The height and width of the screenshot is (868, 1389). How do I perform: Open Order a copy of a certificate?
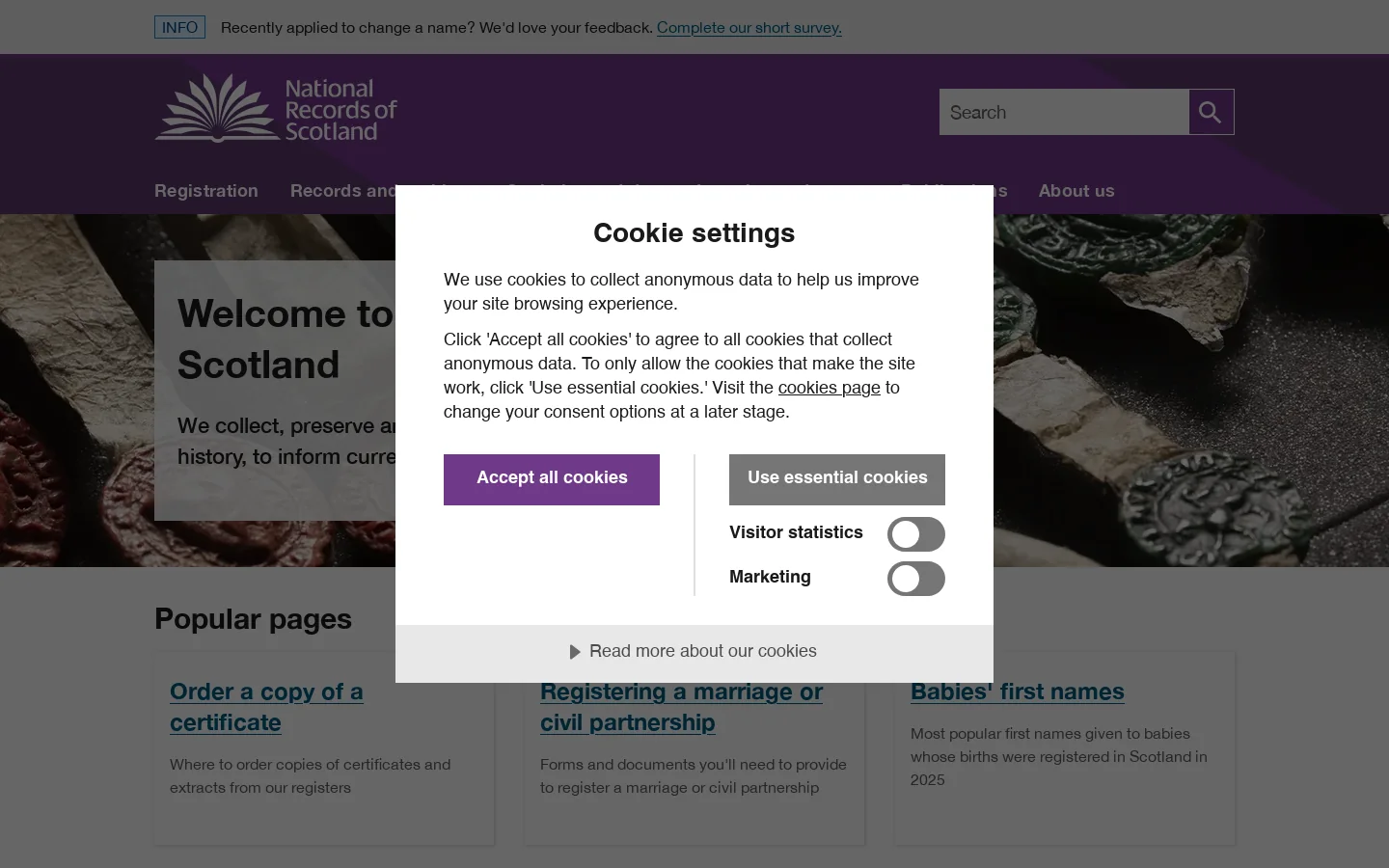pos(266,707)
